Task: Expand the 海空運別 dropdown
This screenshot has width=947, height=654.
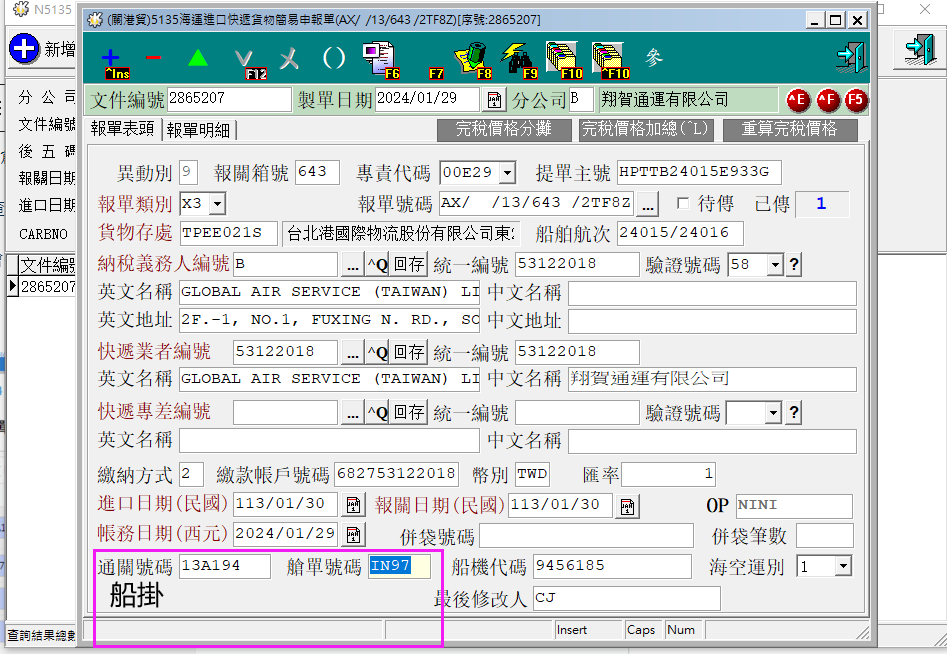Action: coord(842,567)
